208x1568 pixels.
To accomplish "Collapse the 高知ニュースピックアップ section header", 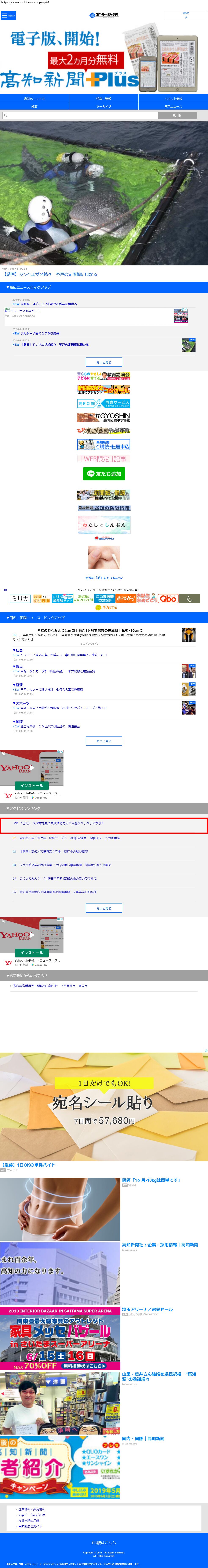I will (x=104, y=287).
